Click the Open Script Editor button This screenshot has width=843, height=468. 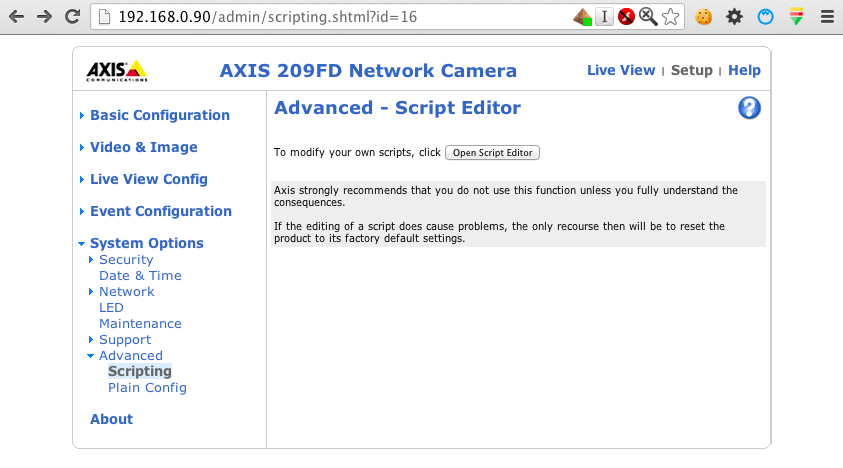tap(492, 153)
